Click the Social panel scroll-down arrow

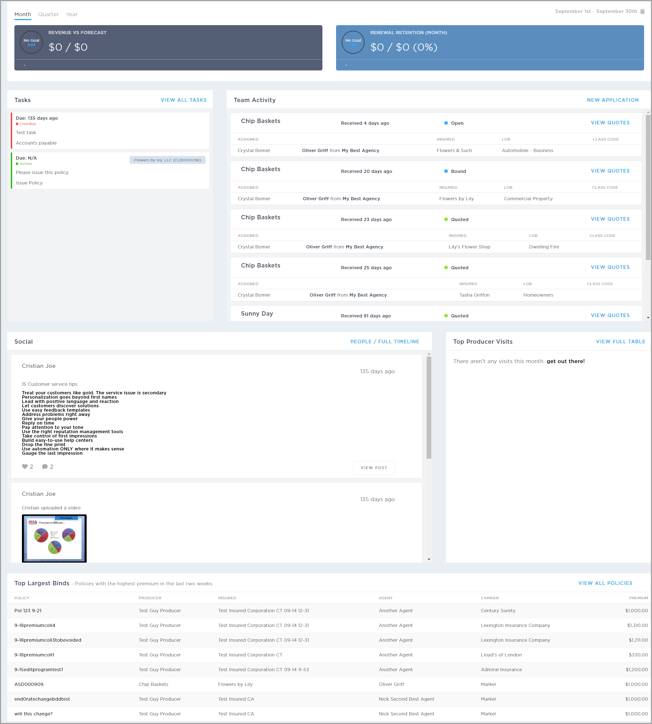click(429, 559)
